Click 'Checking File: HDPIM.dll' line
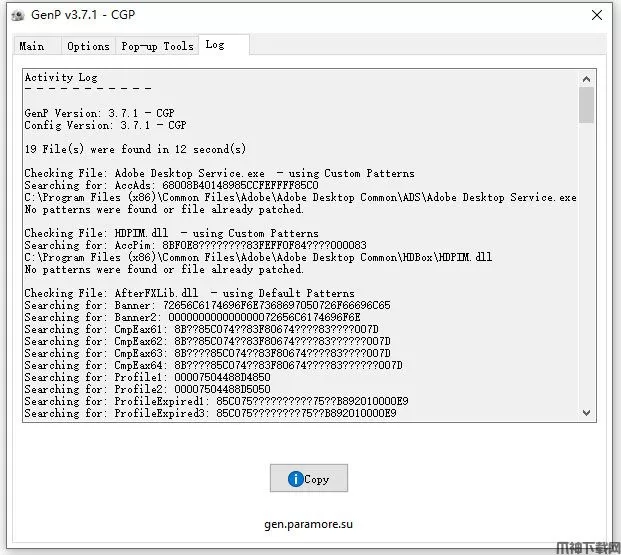 click(x=171, y=233)
